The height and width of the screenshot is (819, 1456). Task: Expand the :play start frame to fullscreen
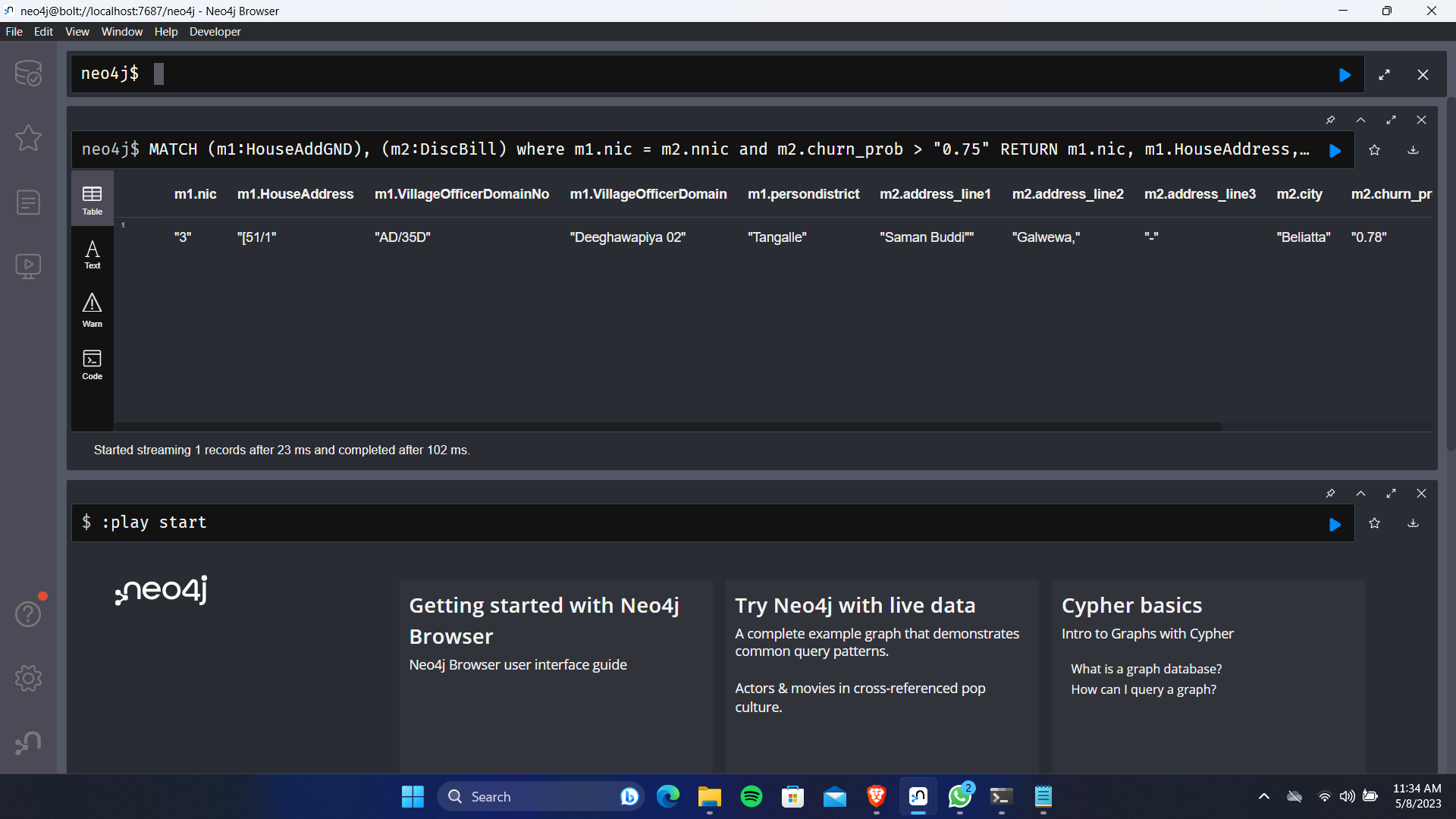point(1391,493)
